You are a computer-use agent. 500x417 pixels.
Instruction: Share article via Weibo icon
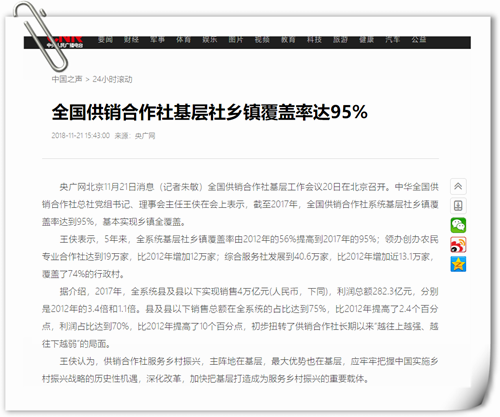[x=458, y=245]
